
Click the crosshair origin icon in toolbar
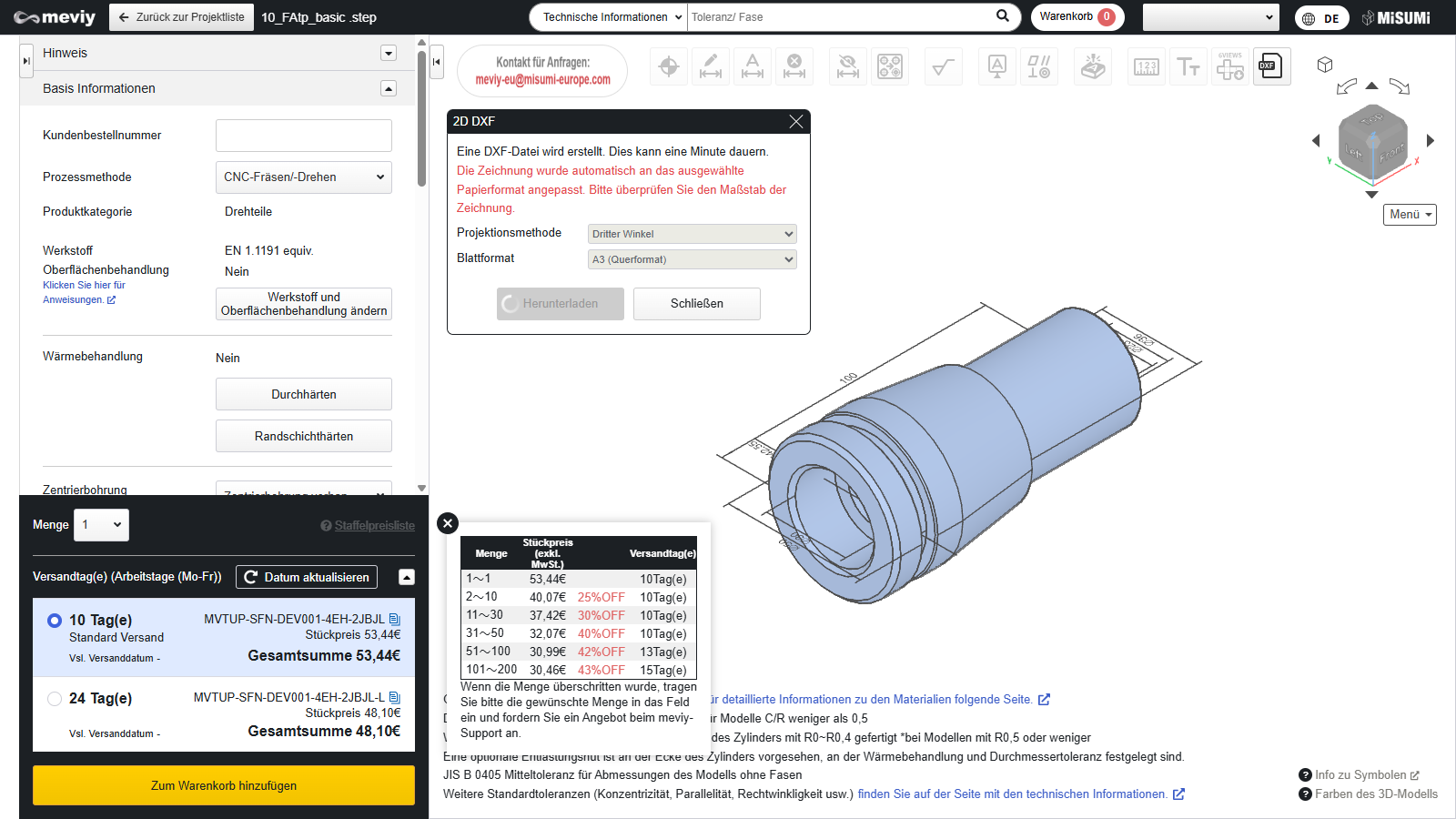pos(669,66)
